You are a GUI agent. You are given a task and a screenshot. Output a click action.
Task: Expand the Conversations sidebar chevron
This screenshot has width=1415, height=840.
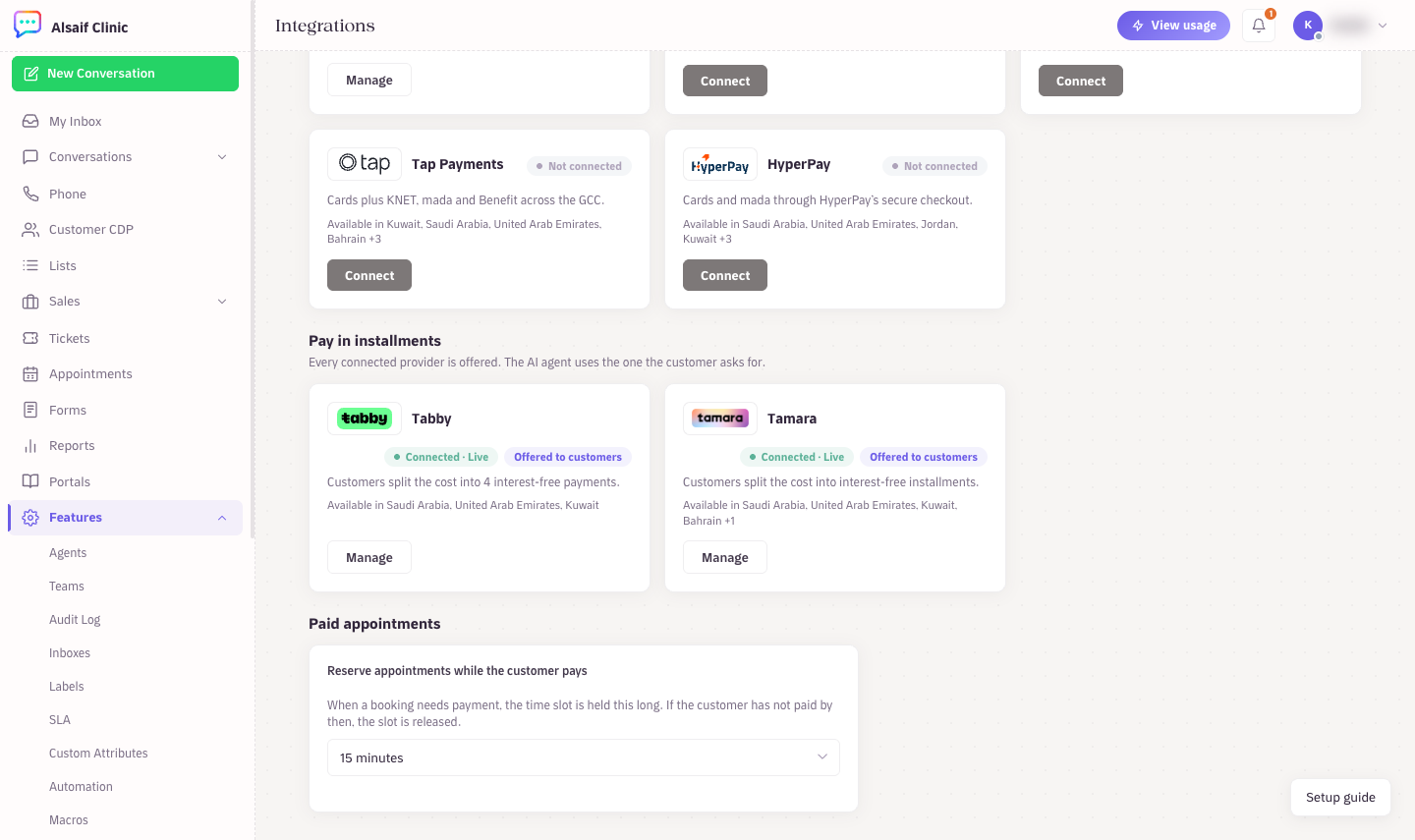[x=222, y=157]
